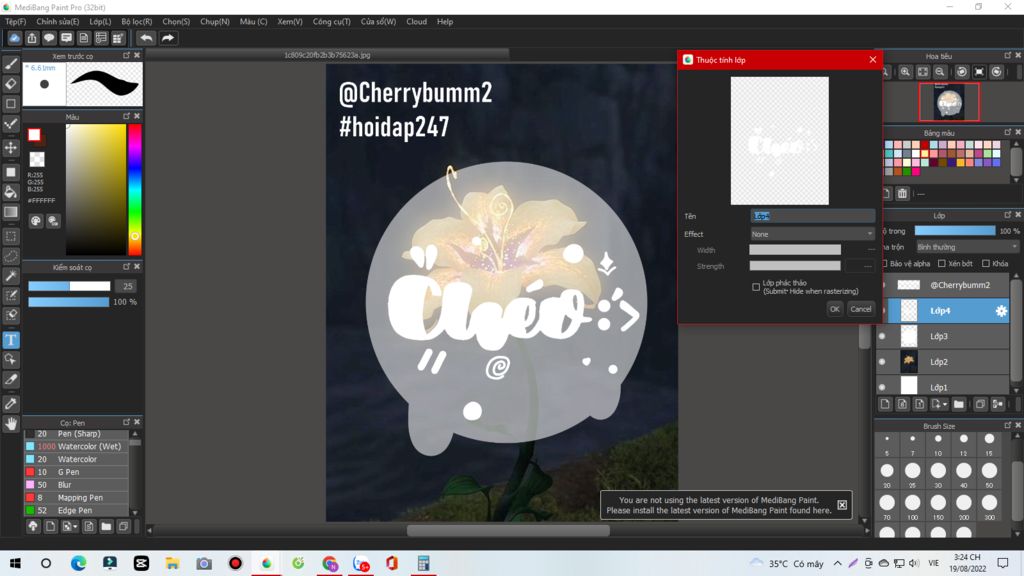This screenshot has width=1024, height=576.
Task: Click the layer folder icon in Lớp panel
Action: coord(958,404)
